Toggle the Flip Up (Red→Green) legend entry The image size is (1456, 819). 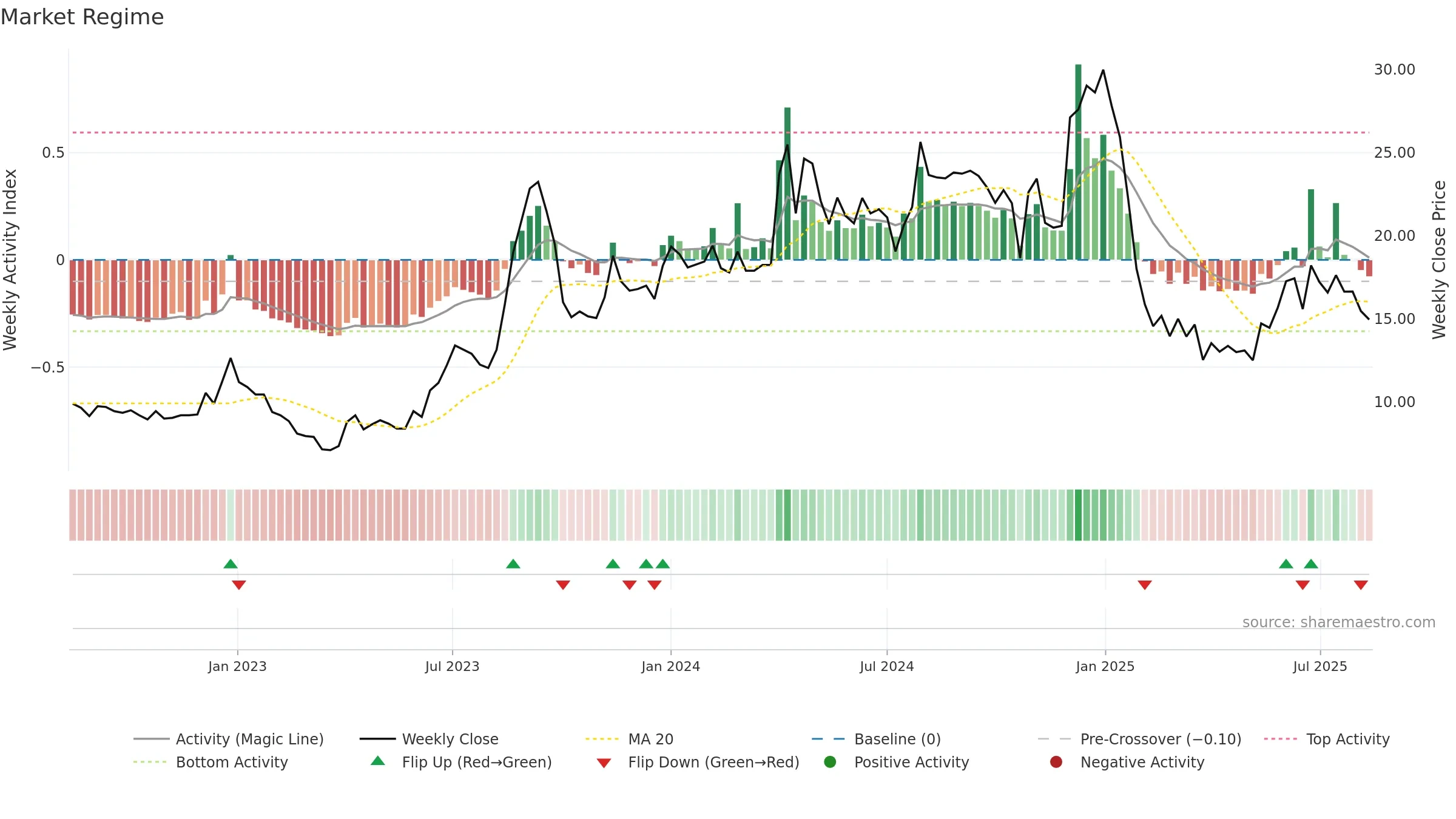coord(461,762)
